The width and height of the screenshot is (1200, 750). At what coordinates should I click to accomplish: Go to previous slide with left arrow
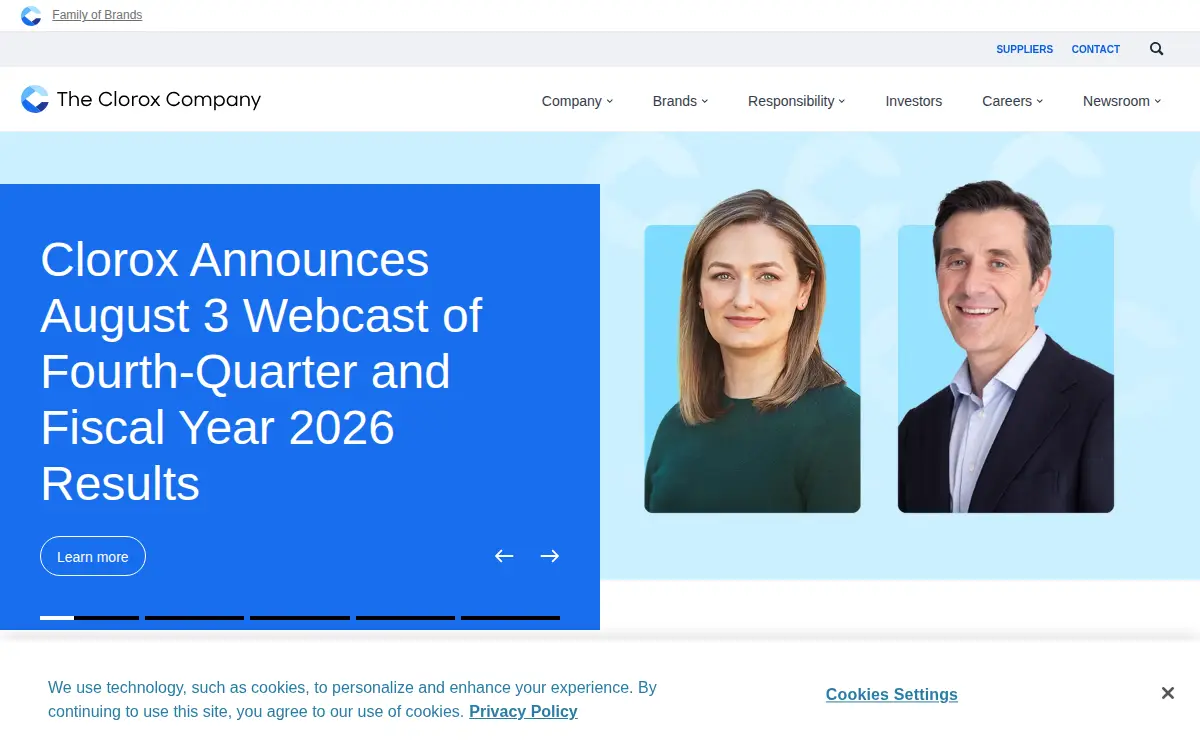coord(504,556)
